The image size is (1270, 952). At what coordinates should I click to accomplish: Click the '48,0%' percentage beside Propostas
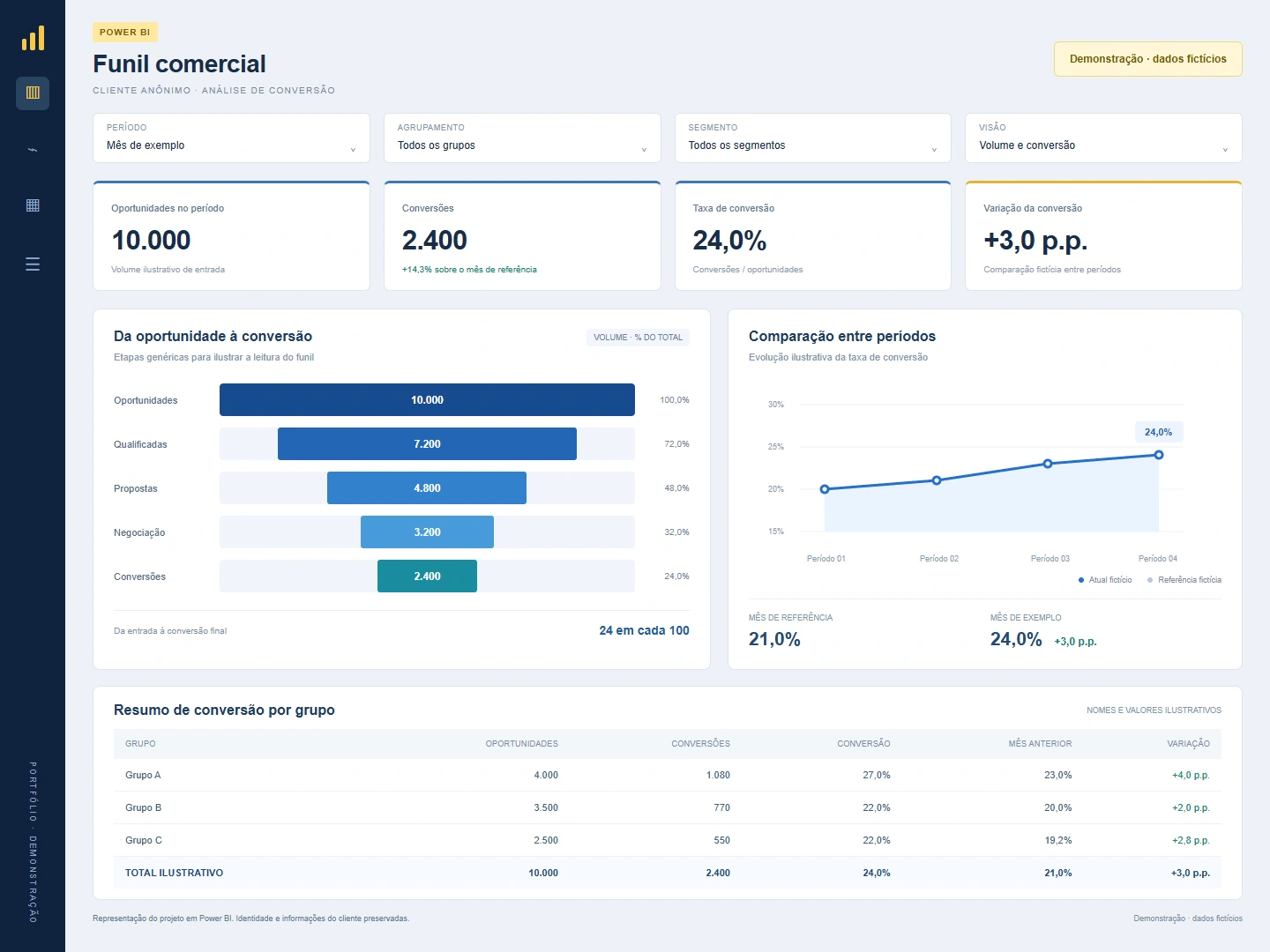click(676, 488)
